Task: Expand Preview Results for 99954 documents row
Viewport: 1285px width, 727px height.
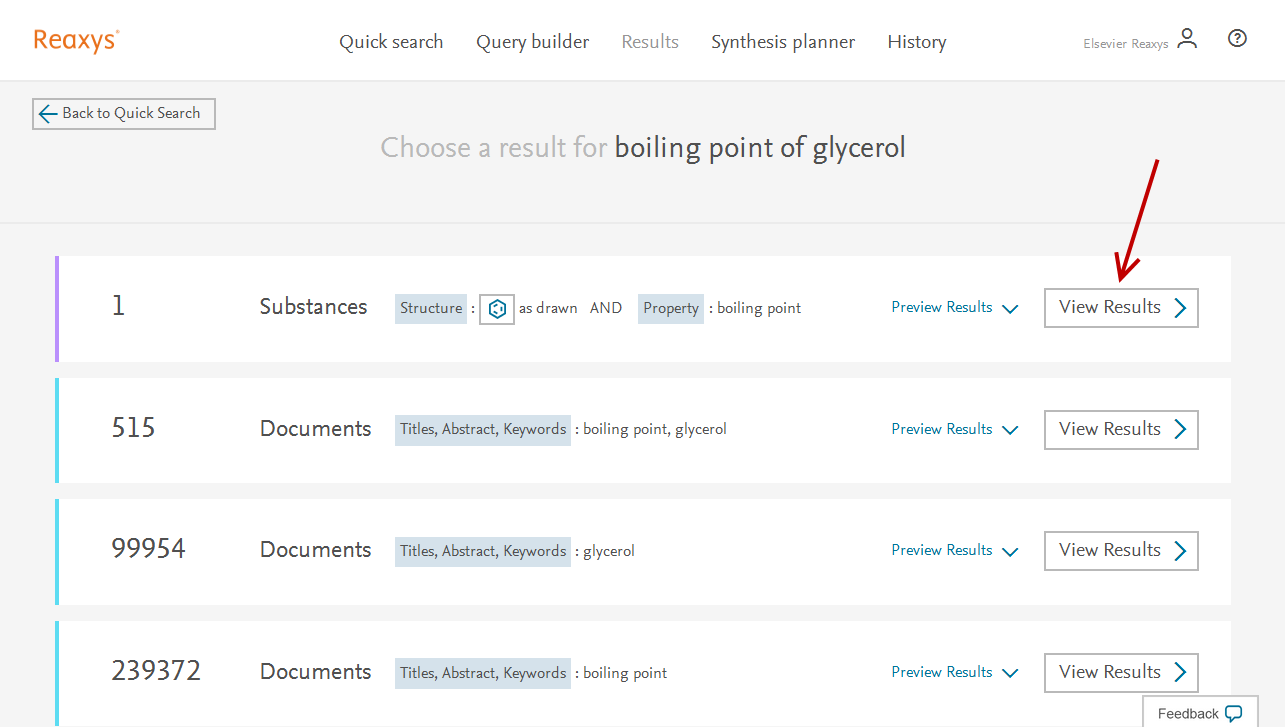Action: point(954,550)
